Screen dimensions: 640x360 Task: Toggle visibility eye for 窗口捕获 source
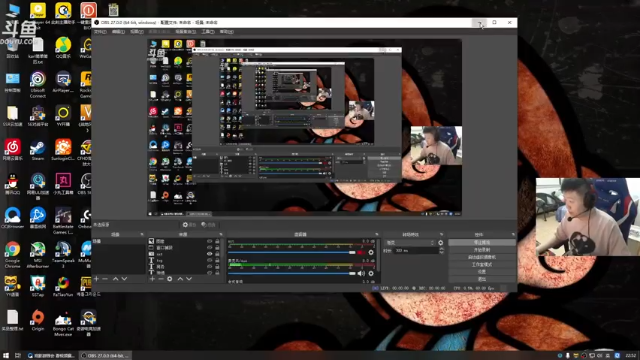coord(210,247)
